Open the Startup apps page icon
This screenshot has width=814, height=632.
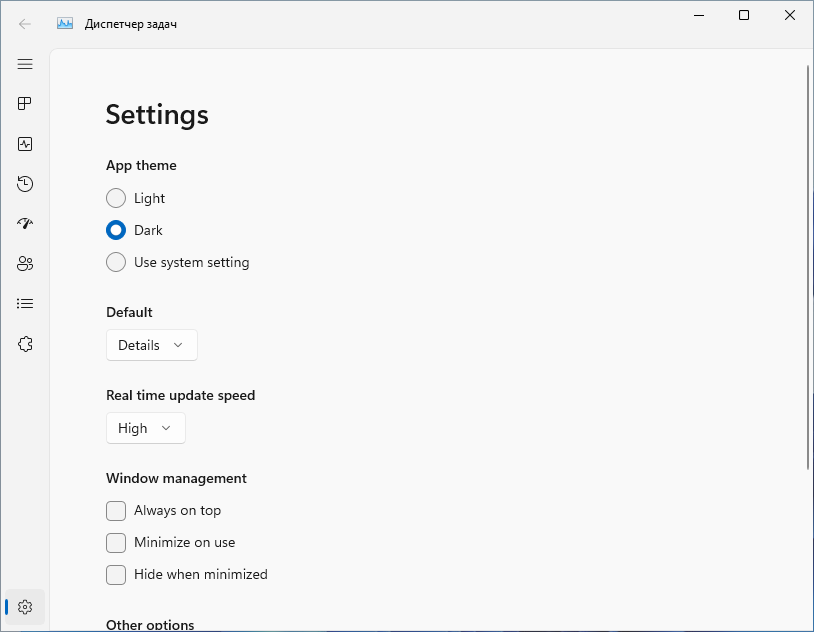25,223
